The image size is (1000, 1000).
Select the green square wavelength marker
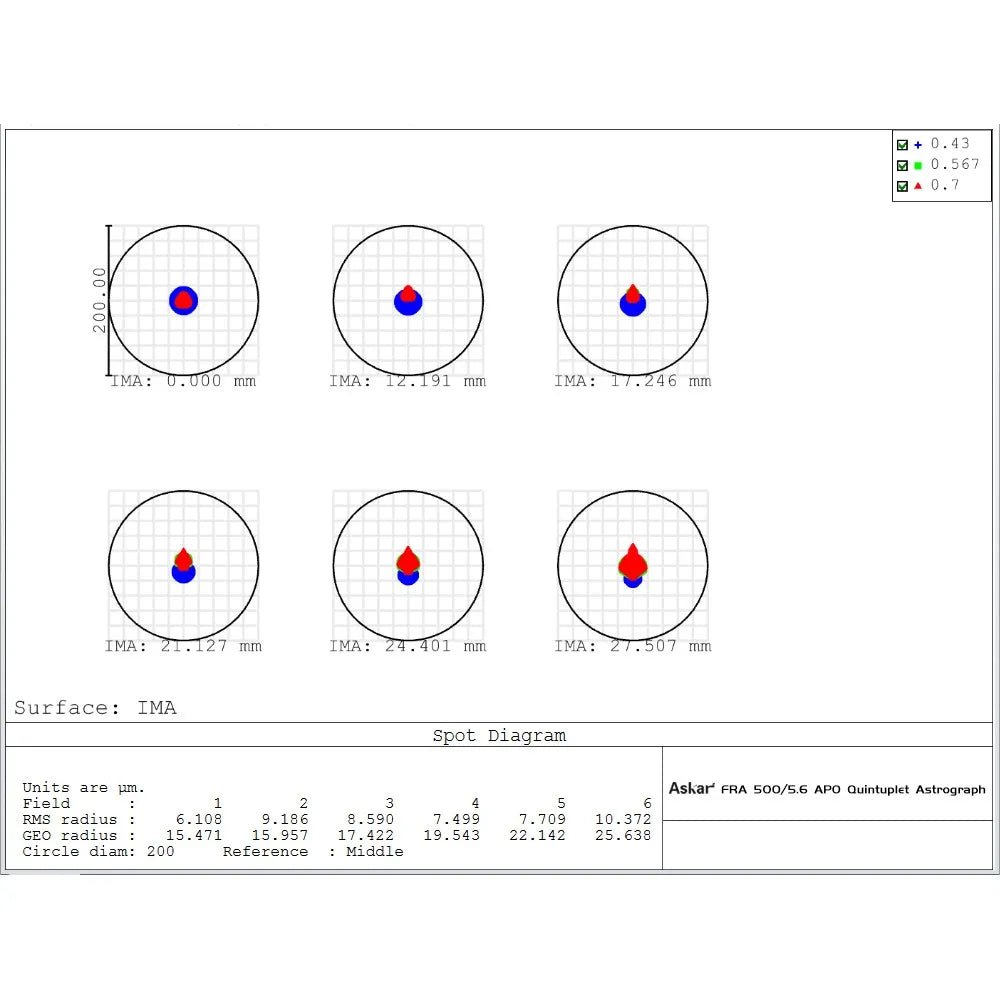tap(916, 164)
